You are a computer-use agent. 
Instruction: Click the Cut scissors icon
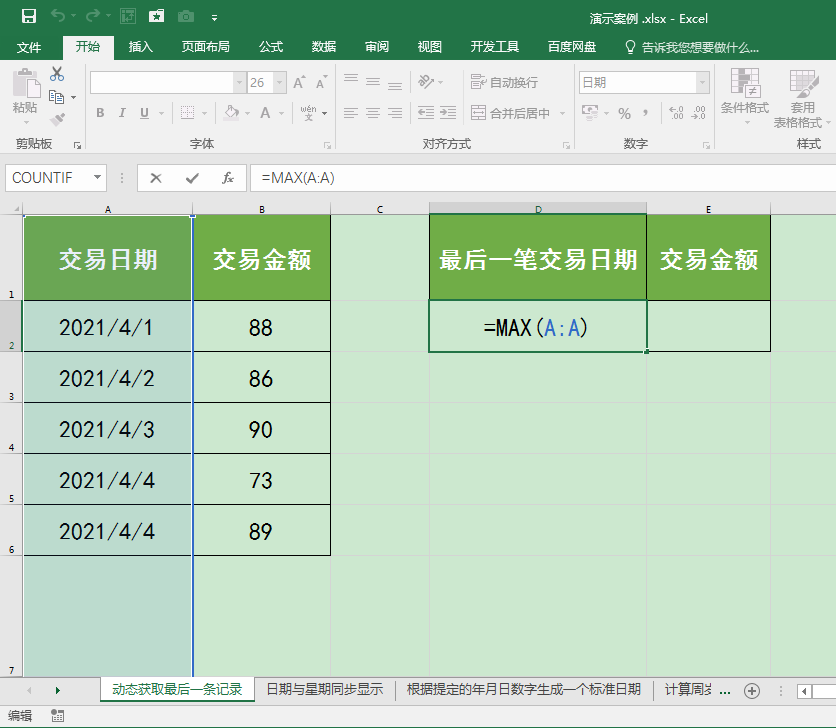57,74
